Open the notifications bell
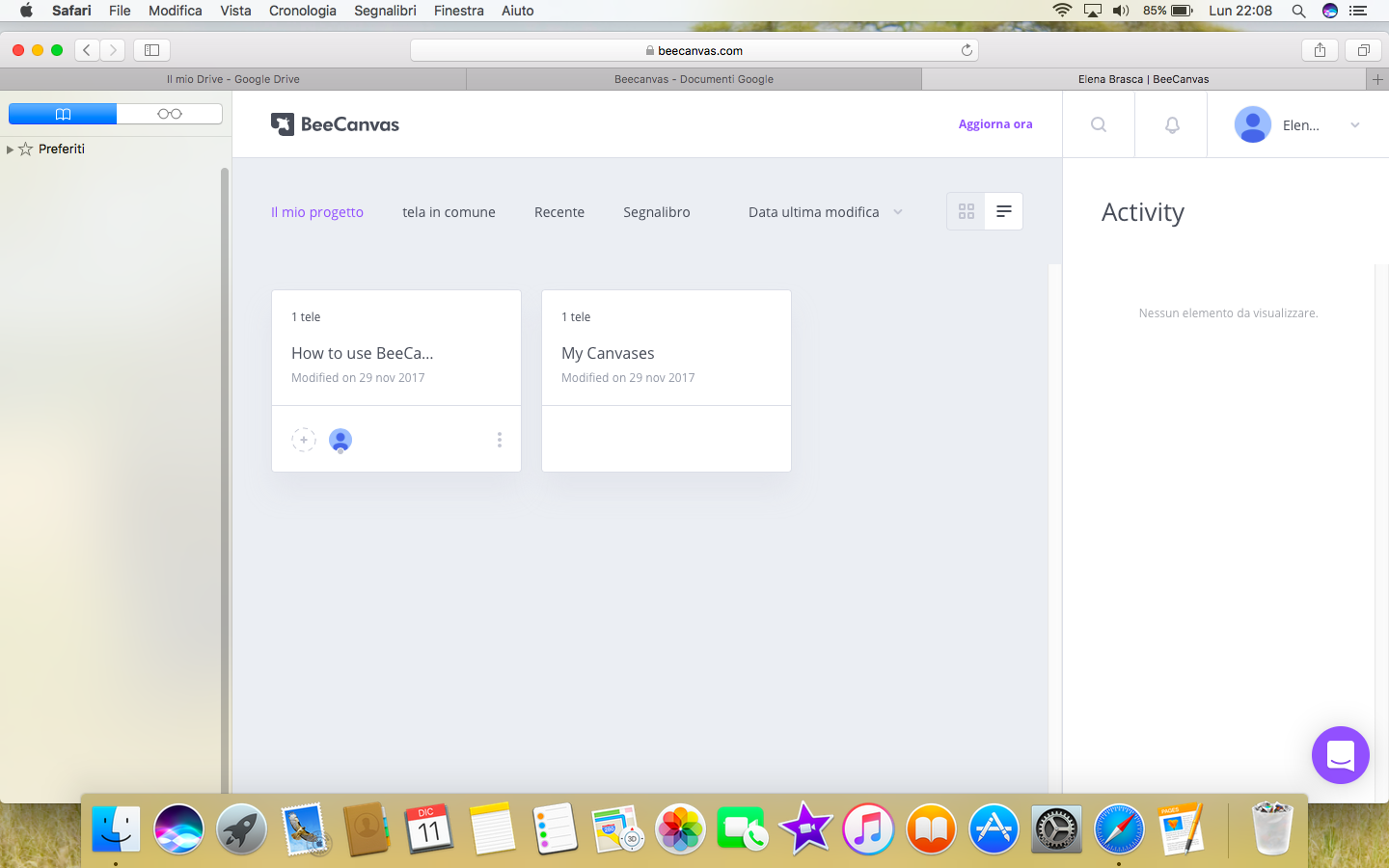This screenshot has width=1389, height=868. (1172, 124)
